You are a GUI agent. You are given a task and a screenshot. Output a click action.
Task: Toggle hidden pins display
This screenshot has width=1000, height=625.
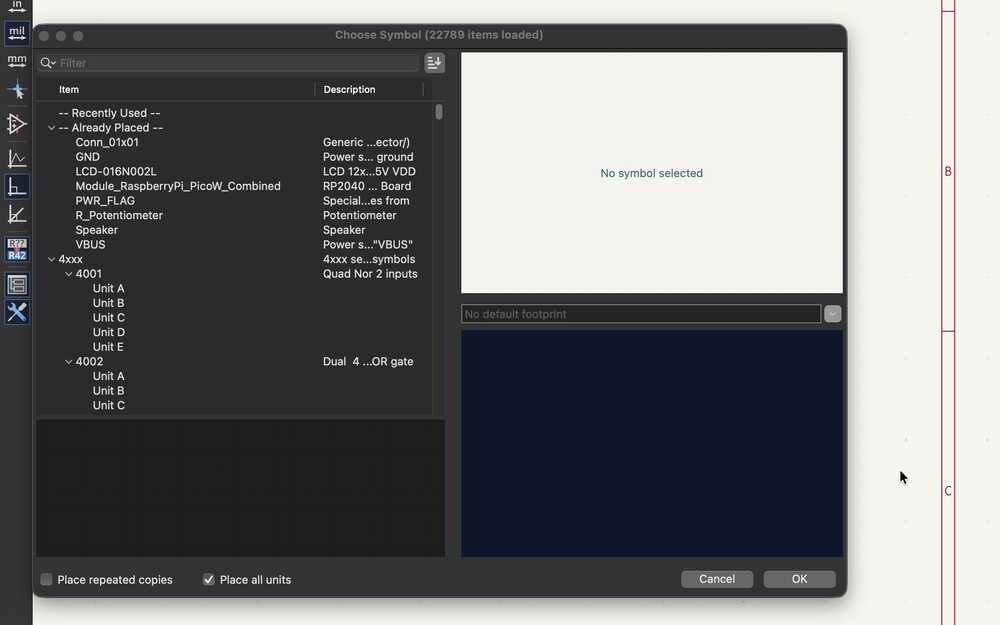point(16,124)
